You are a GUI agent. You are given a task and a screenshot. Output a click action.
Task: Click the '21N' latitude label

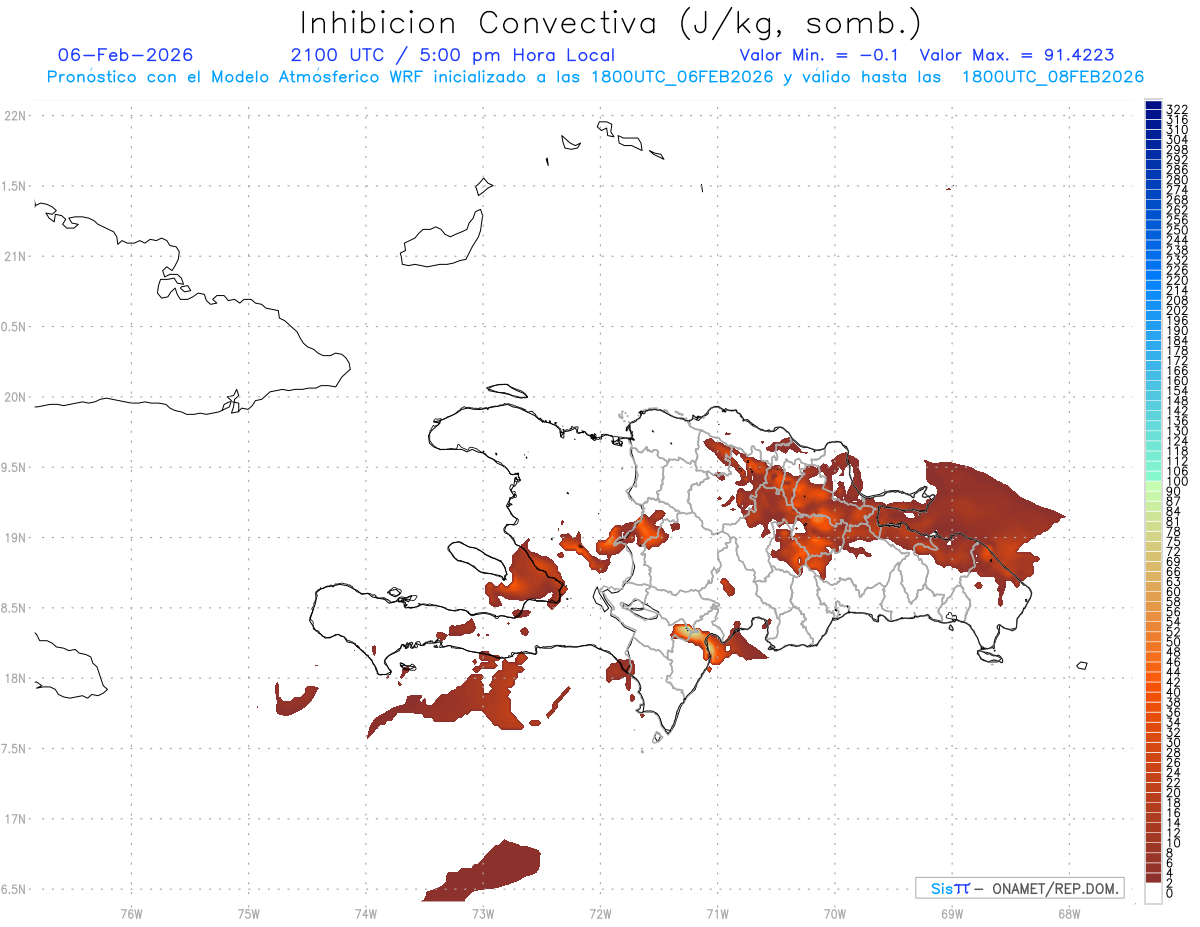(16, 256)
